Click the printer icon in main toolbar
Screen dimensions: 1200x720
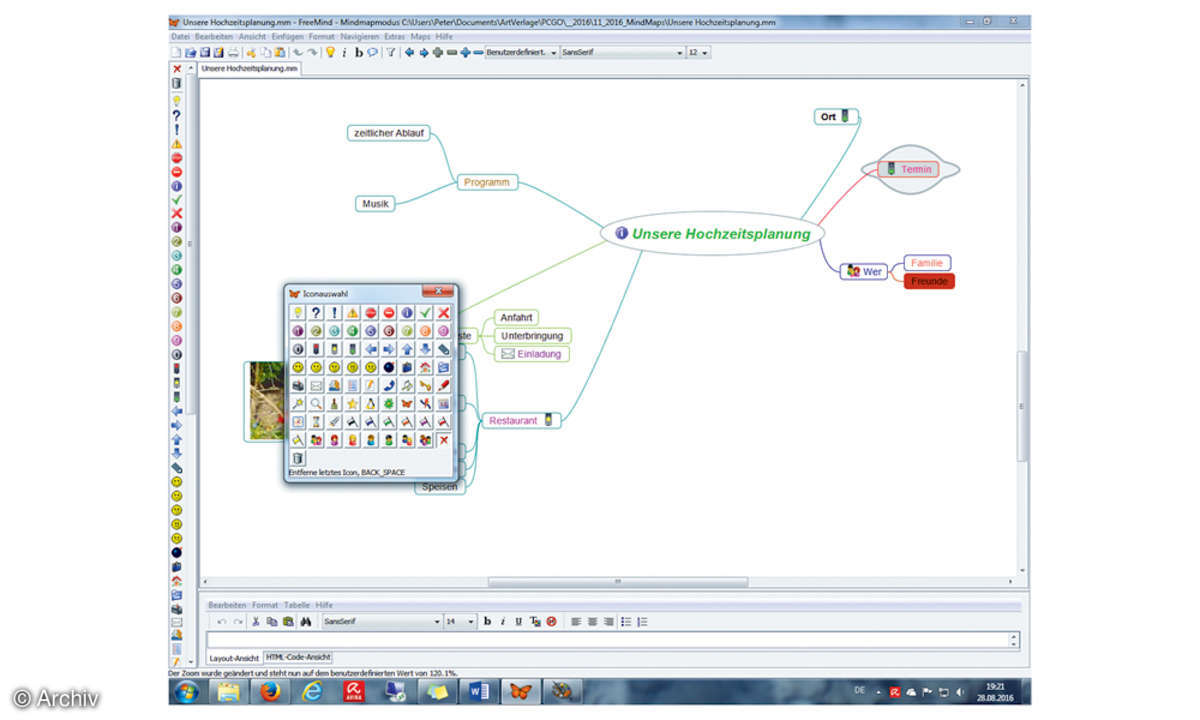coord(233,52)
